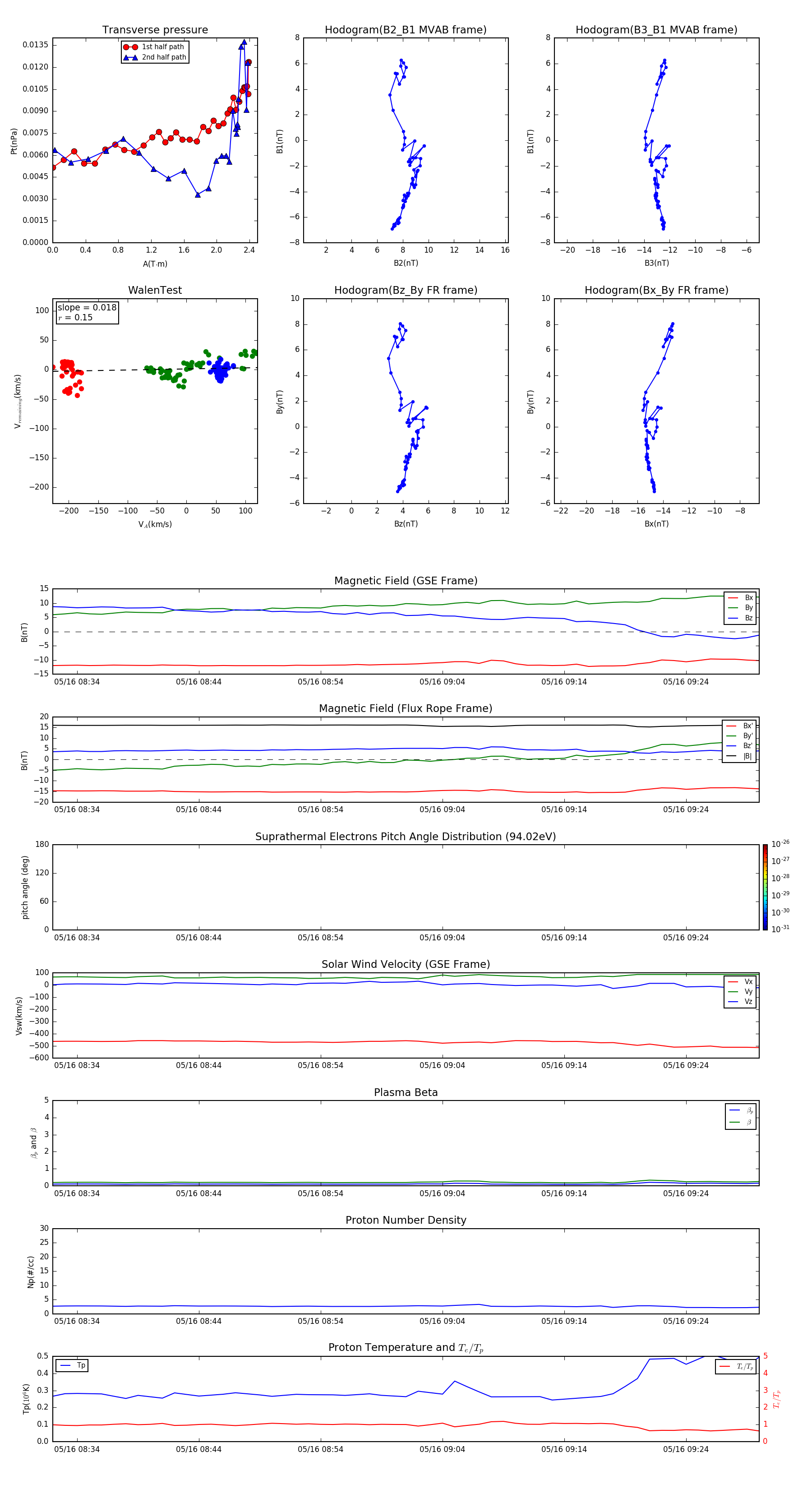Select the "2nd half path" legend entry
This screenshot has width=812, height=1489.
155,57
